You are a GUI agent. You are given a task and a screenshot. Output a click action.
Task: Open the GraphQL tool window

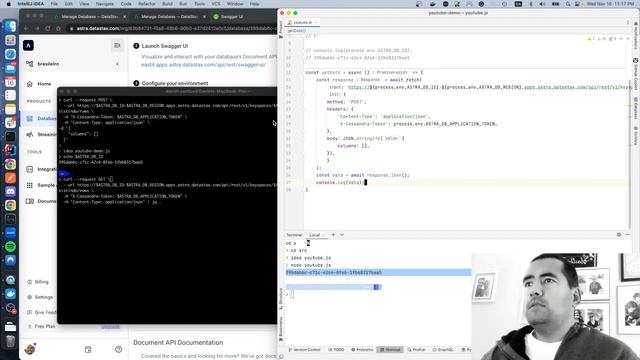(444, 350)
